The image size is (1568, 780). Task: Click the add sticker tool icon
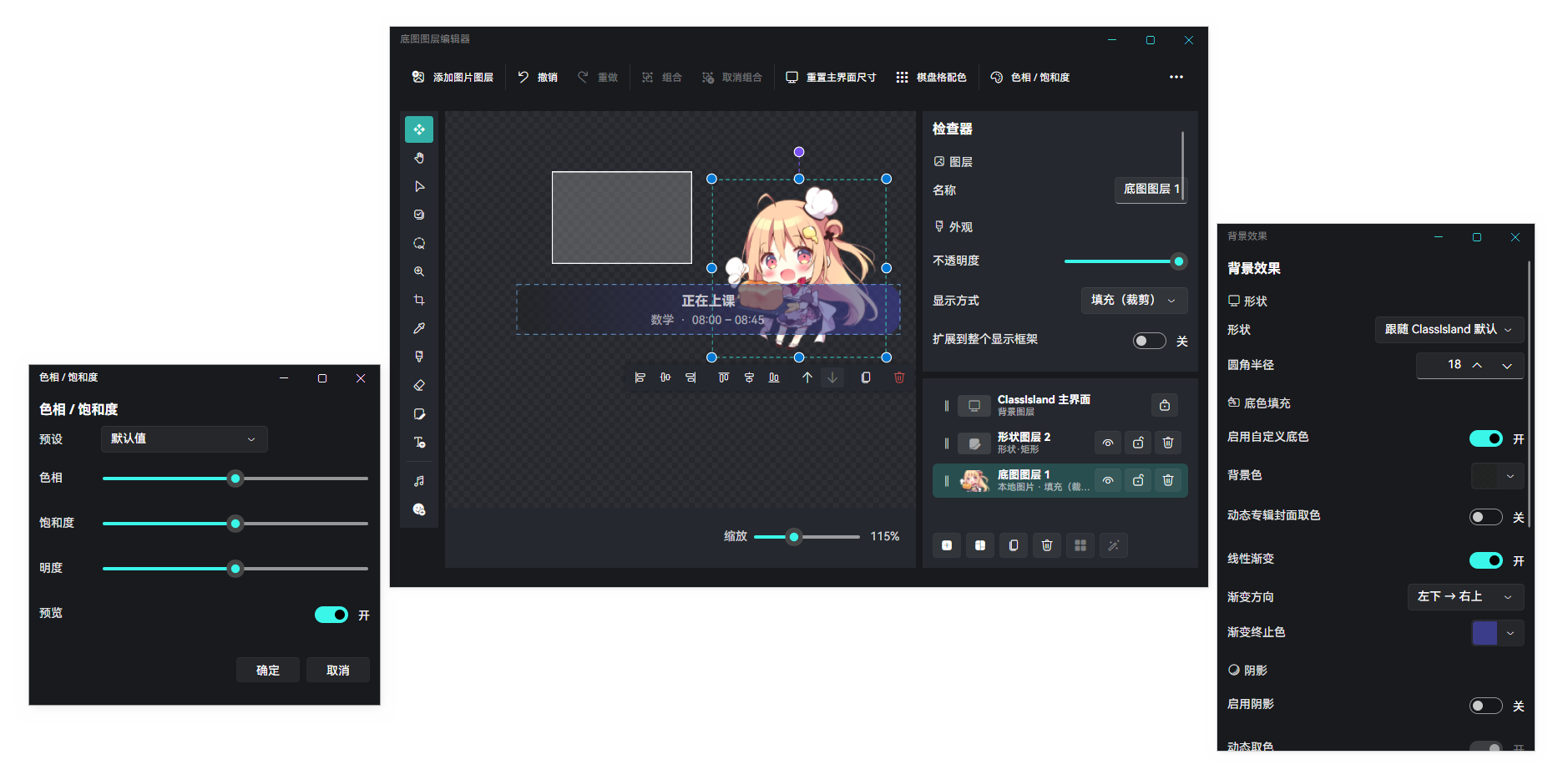click(419, 509)
